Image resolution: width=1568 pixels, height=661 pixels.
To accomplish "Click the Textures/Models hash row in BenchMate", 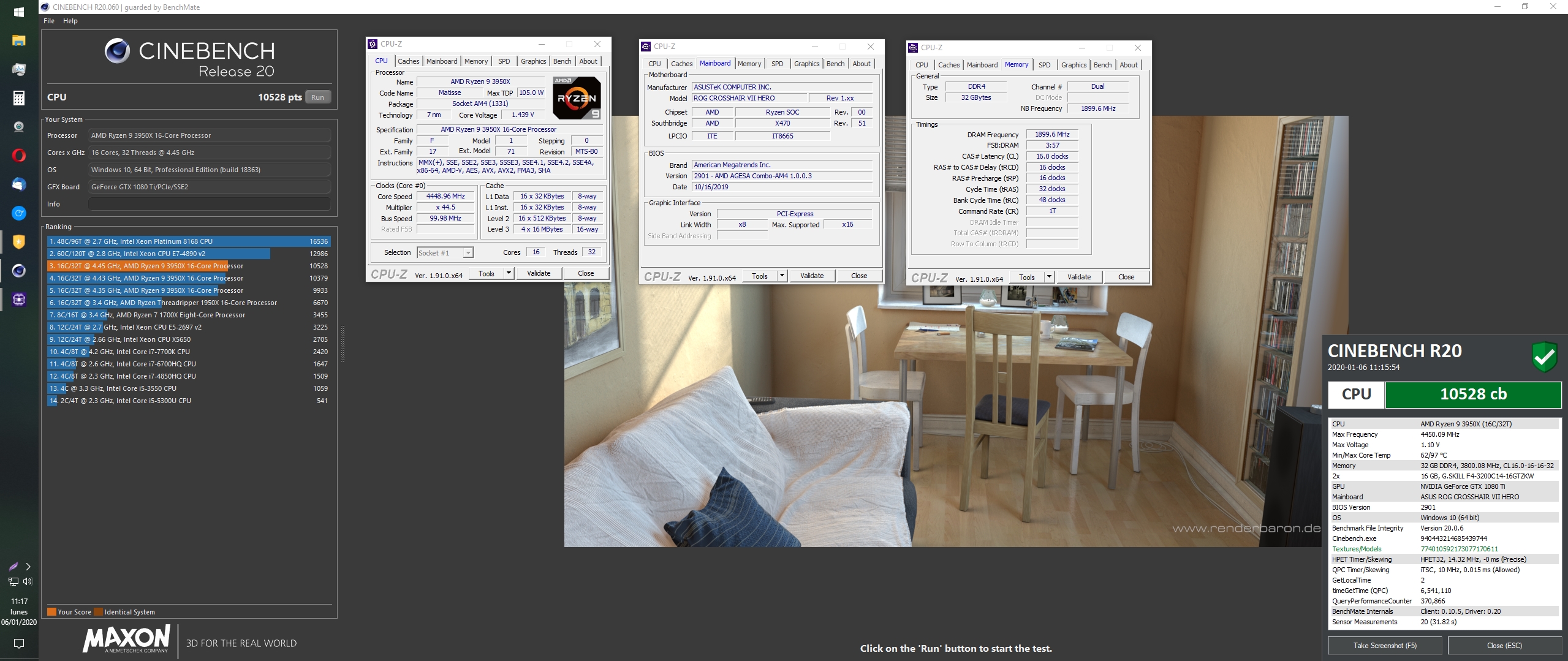I will pyautogui.click(x=1444, y=549).
